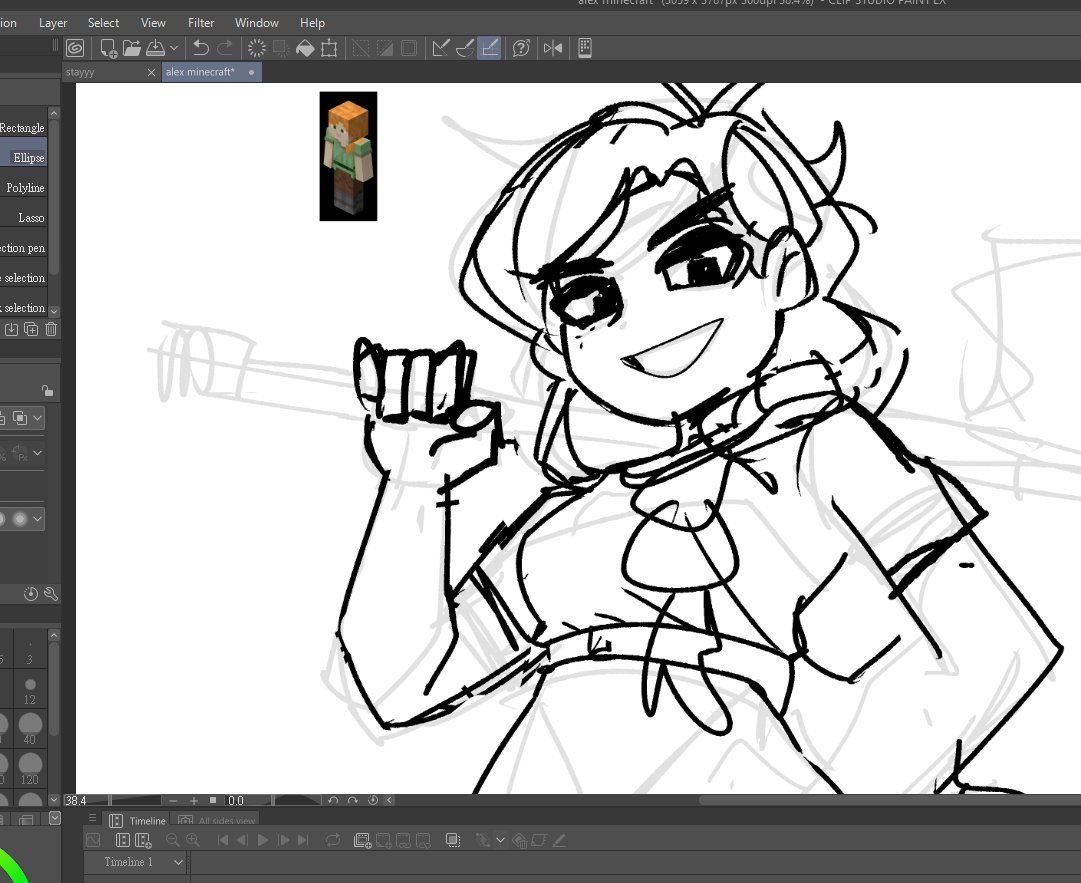Click the import sub tool download icon
This screenshot has width=1081, height=883.
(12, 329)
